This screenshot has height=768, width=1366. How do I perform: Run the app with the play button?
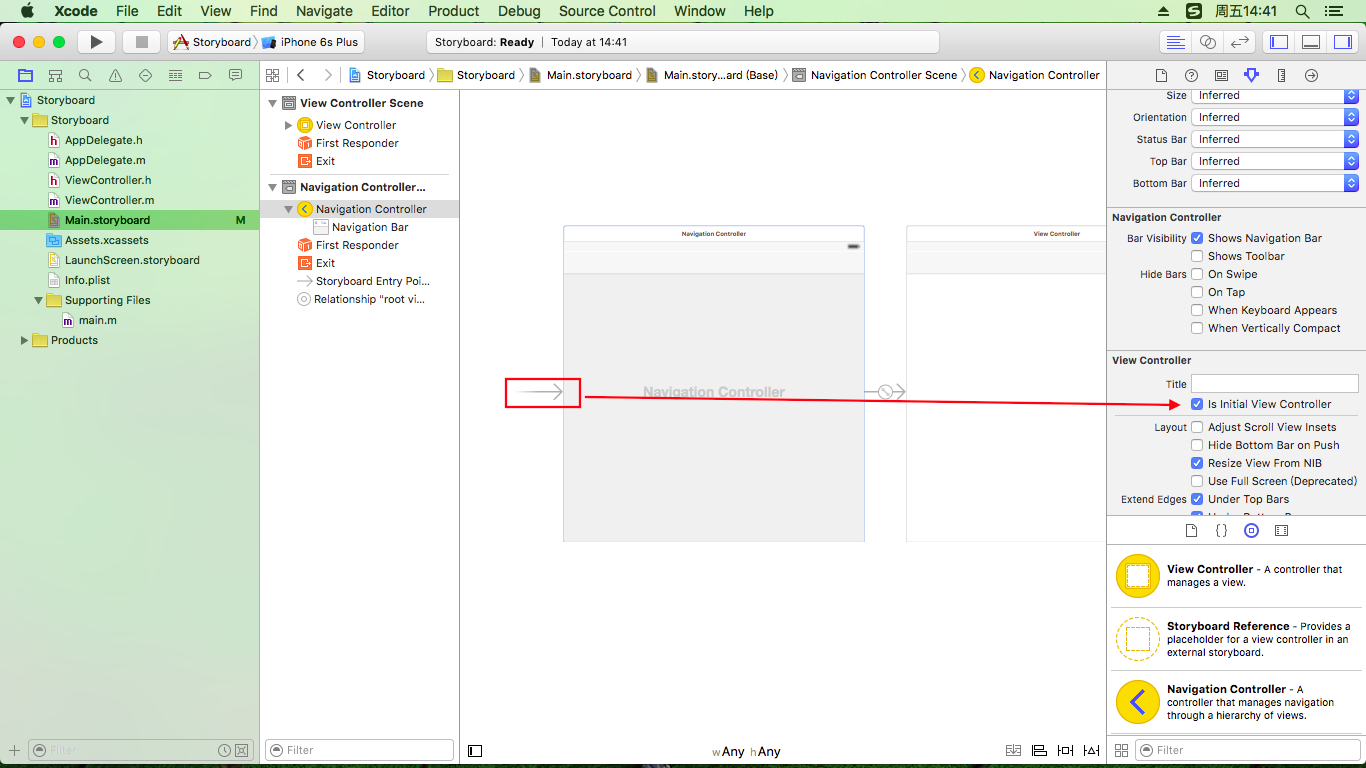(x=95, y=42)
